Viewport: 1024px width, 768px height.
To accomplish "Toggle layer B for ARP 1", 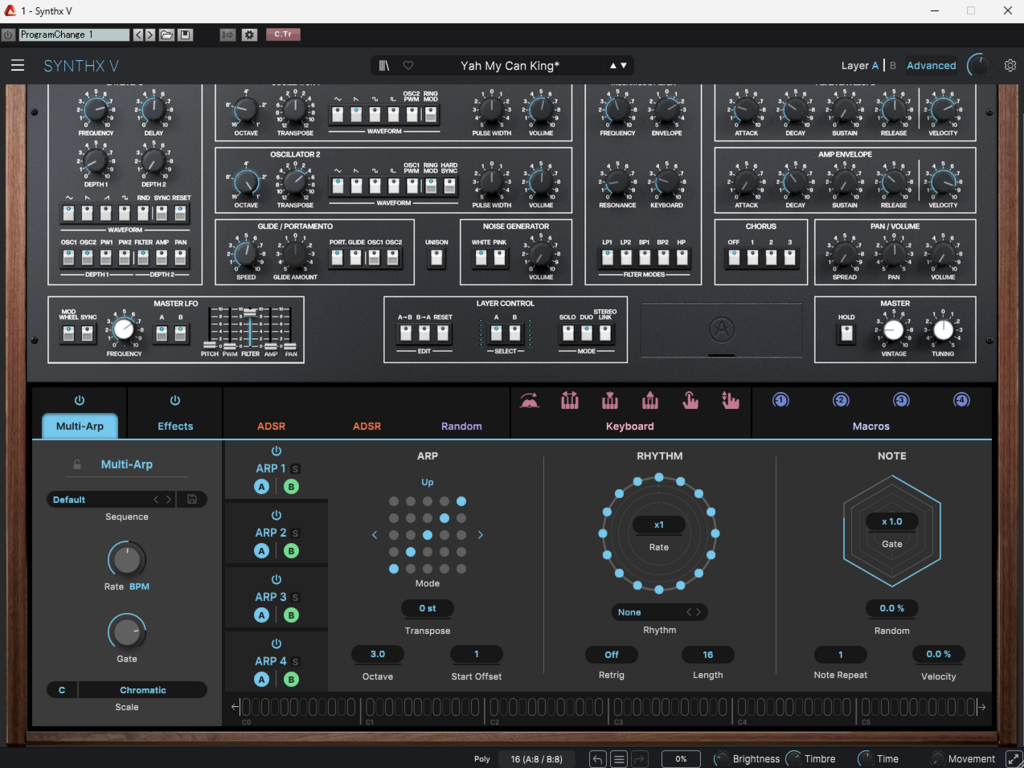I will click(x=291, y=487).
